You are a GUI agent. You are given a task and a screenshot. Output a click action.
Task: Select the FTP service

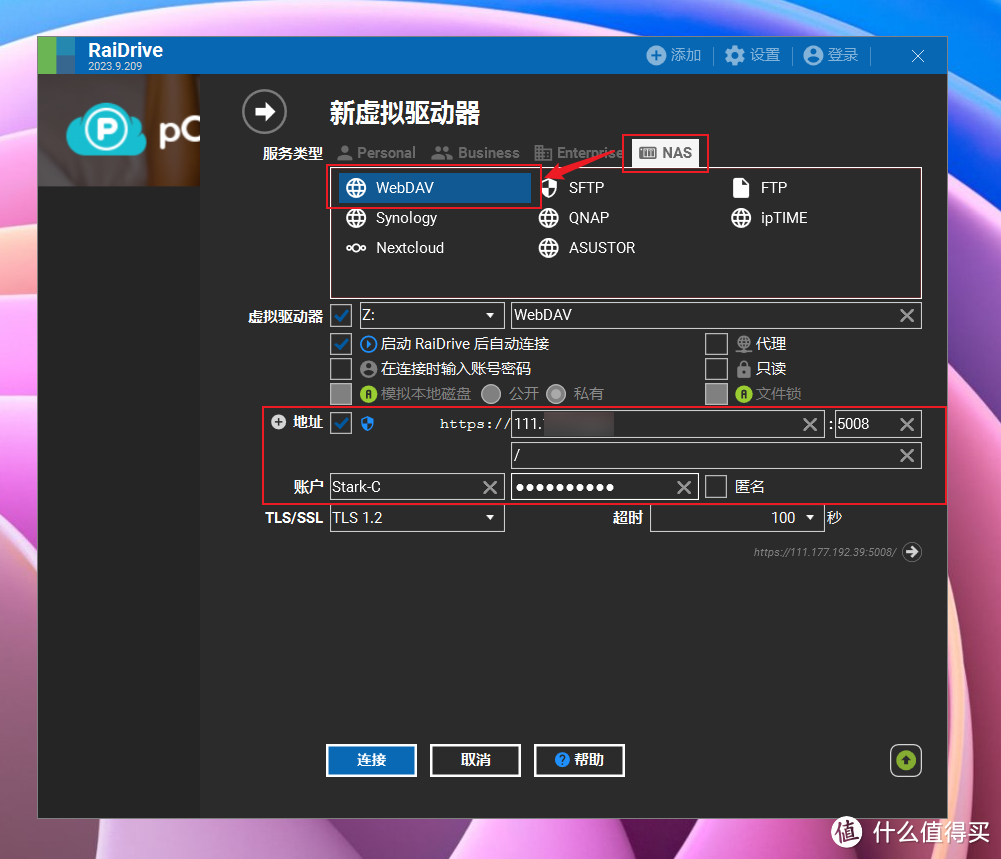click(x=760, y=188)
